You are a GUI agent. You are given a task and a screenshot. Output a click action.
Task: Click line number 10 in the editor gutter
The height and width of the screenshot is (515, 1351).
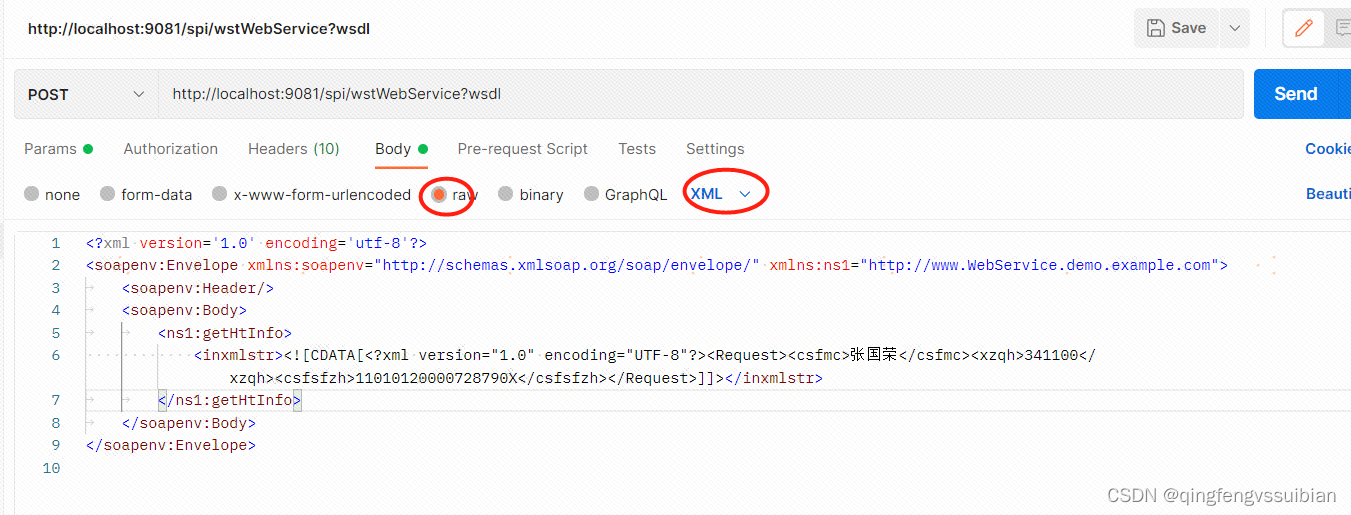[51, 468]
